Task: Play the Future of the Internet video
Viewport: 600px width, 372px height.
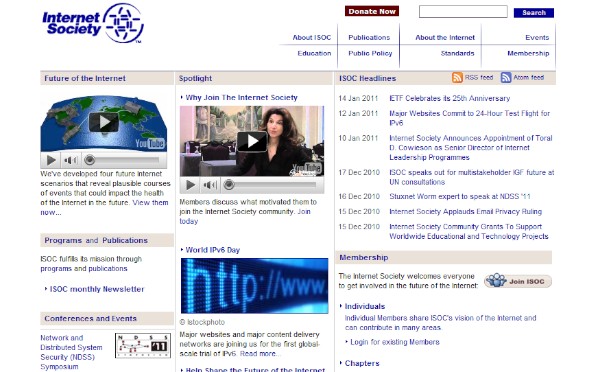Action: (x=51, y=160)
